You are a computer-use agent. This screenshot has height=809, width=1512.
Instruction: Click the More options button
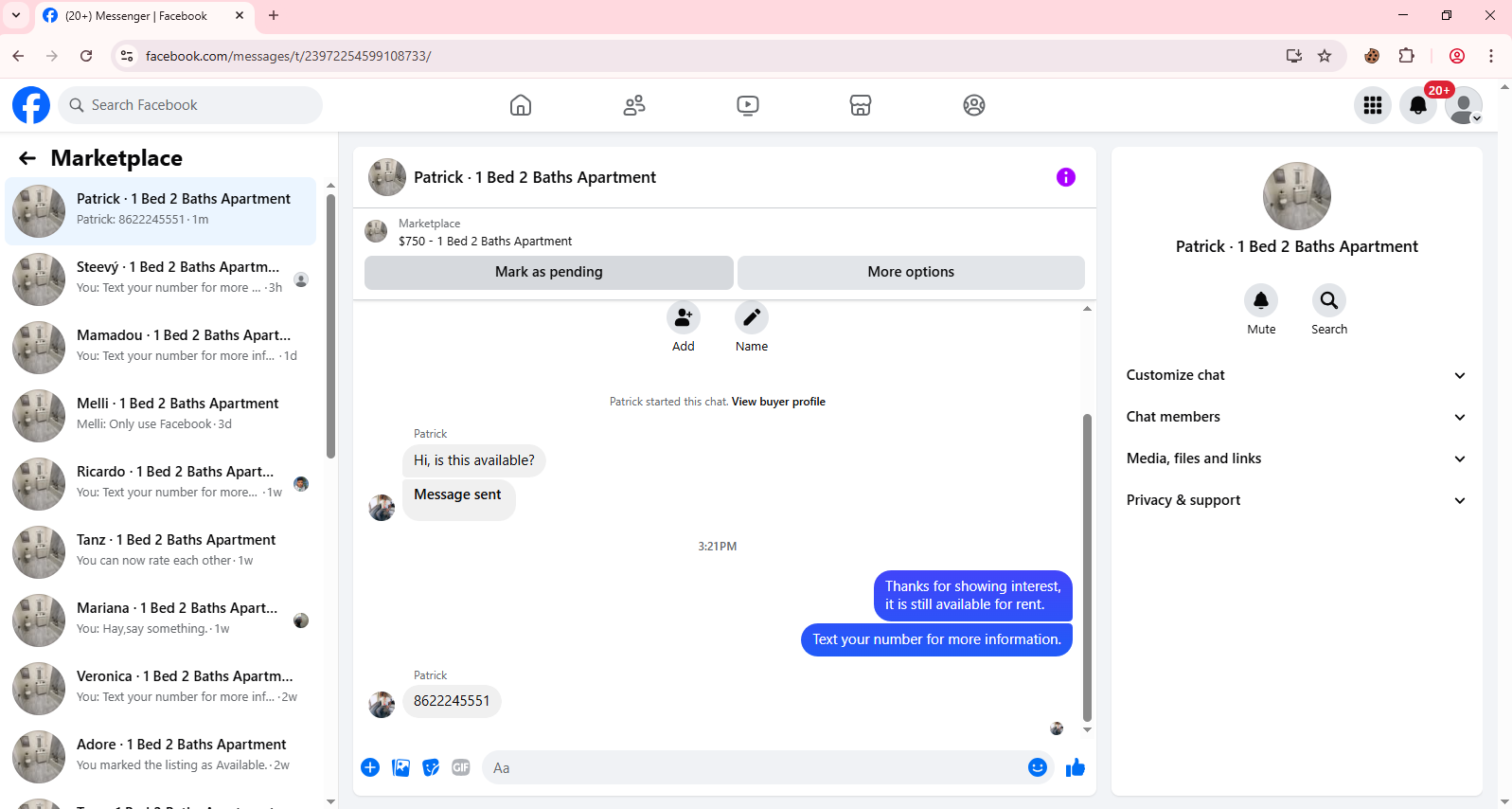[x=911, y=272]
